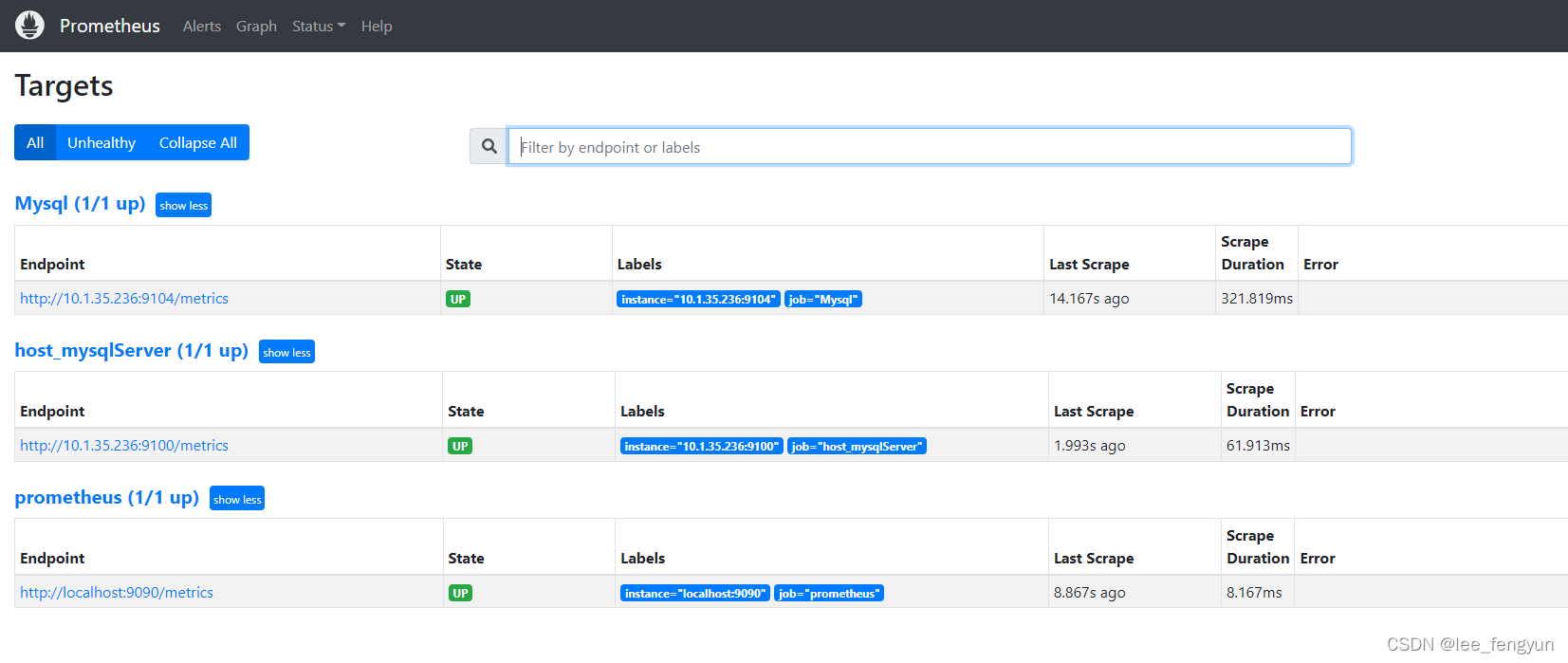Open endpoint http://10.1.35.236:9100/metrics

tap(124, 445)
